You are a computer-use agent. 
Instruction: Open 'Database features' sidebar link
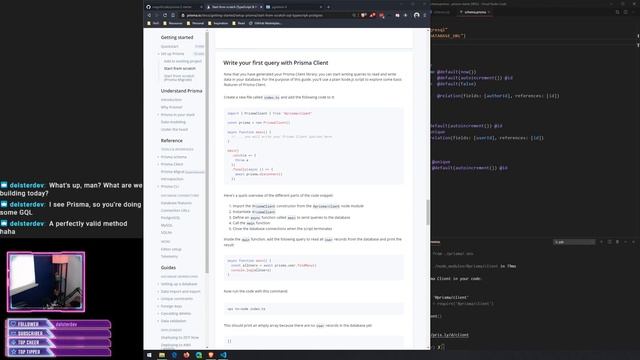pyautogui.click(x=176, y=203)
